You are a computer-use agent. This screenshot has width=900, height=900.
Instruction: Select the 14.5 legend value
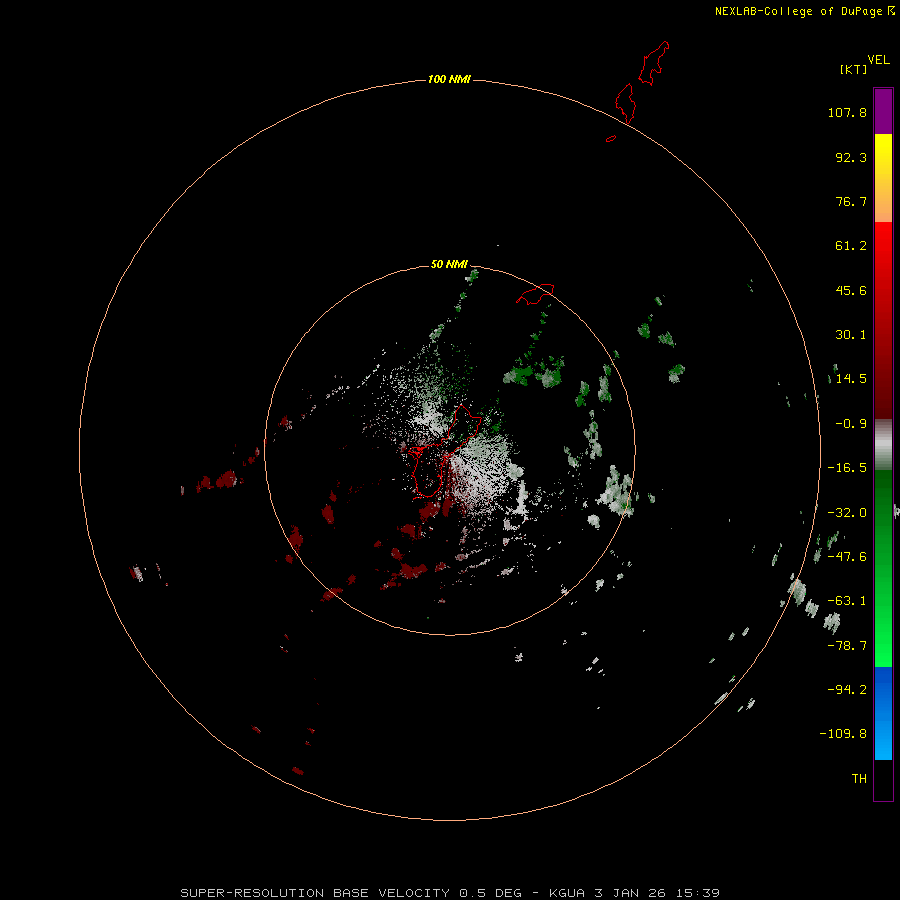851,379
